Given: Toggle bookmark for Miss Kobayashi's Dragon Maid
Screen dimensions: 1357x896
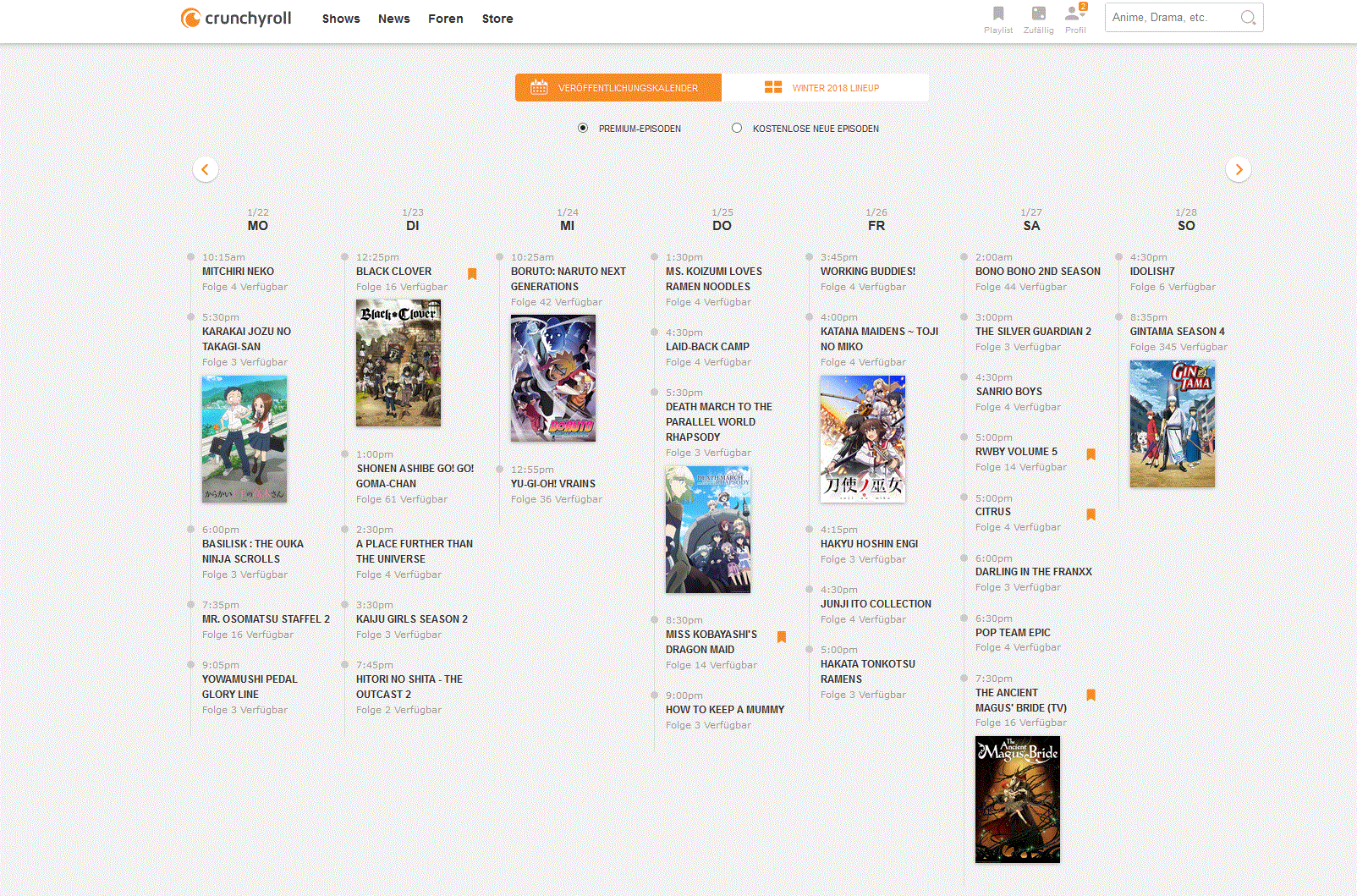Looking at the screenshot, I should pyautogui.click(x=782, y=636).
